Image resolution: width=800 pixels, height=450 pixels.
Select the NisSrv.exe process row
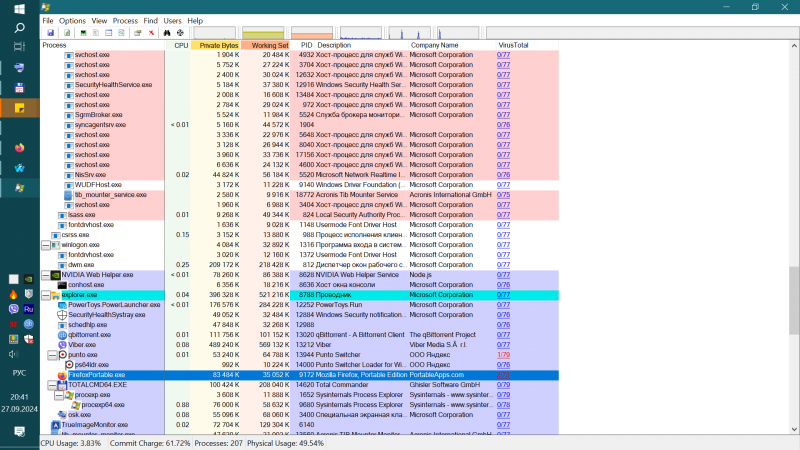coord(299,175)
